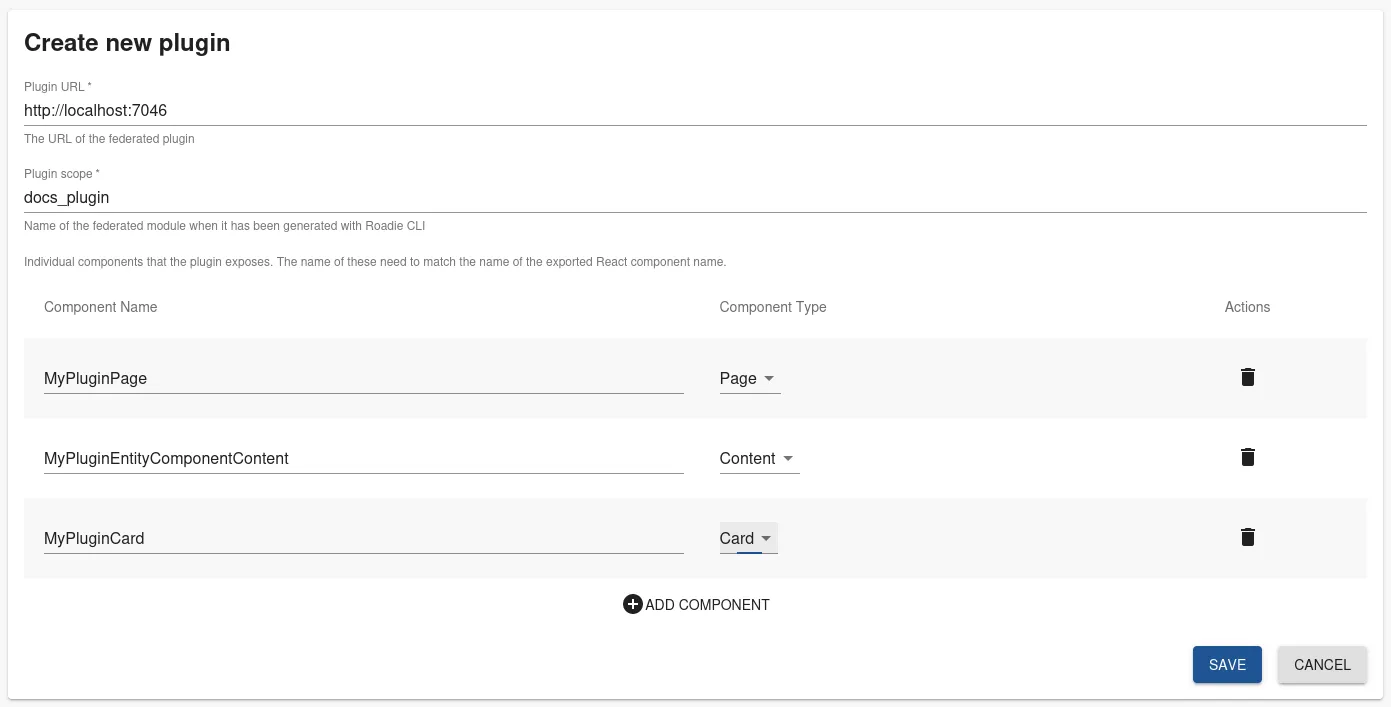Click the MyPluginPage name field

(x=300, y=378)
